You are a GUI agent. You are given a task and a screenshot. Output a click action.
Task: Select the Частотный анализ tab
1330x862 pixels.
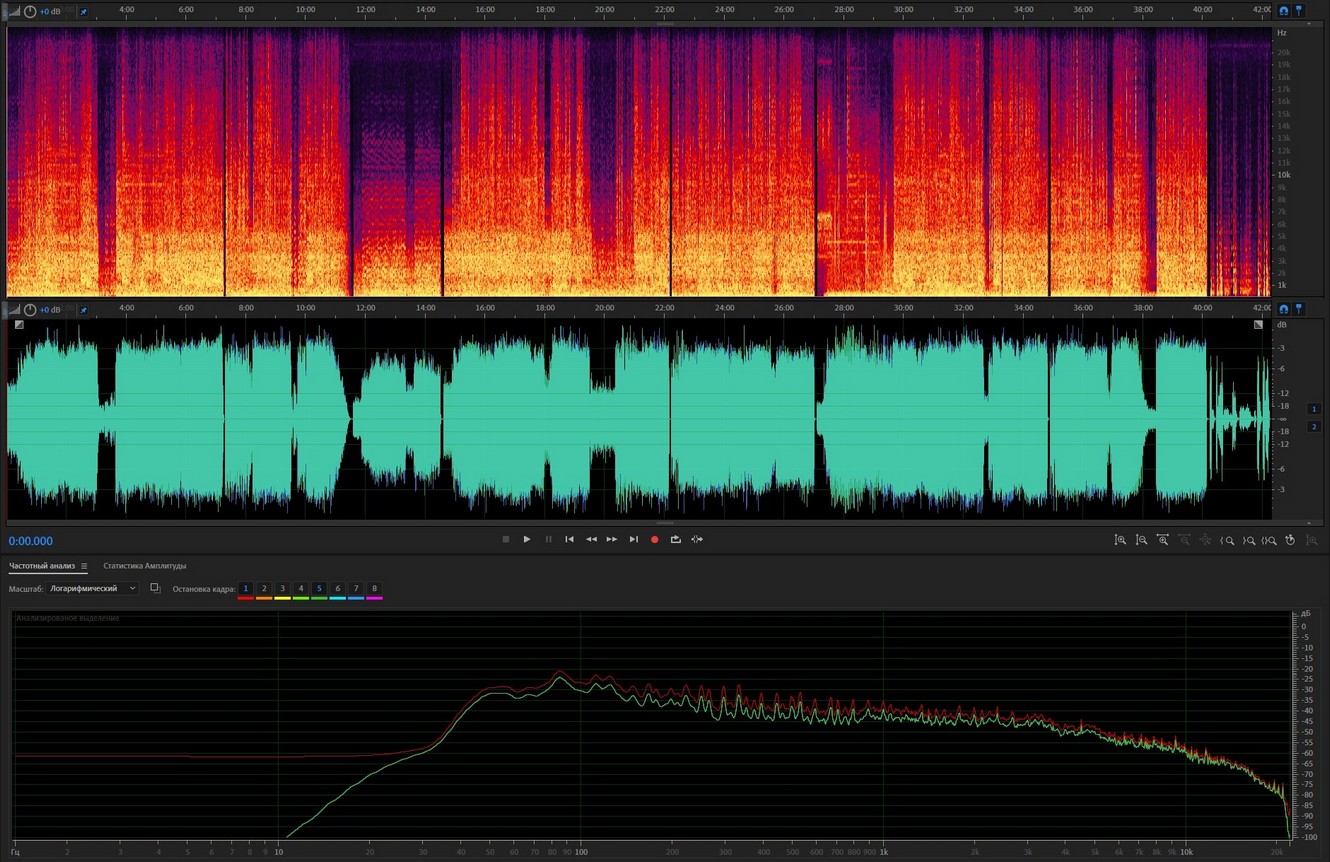(x=42, y=566)
